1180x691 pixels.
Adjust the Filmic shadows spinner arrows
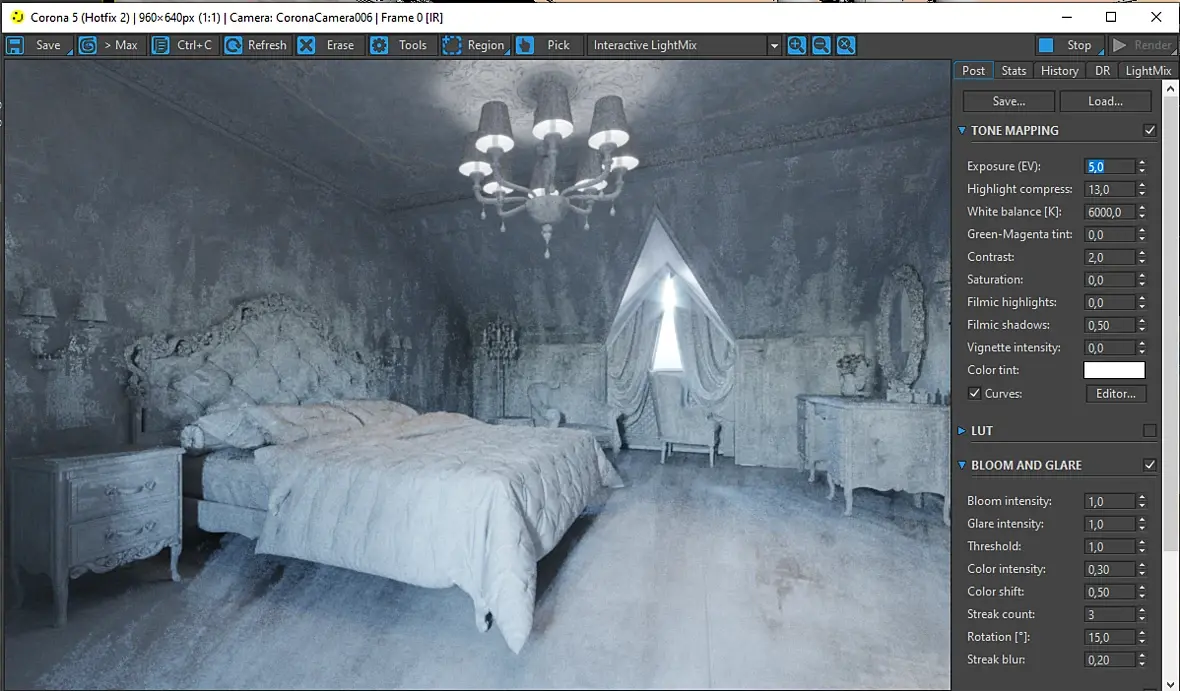coord(1142,324)
